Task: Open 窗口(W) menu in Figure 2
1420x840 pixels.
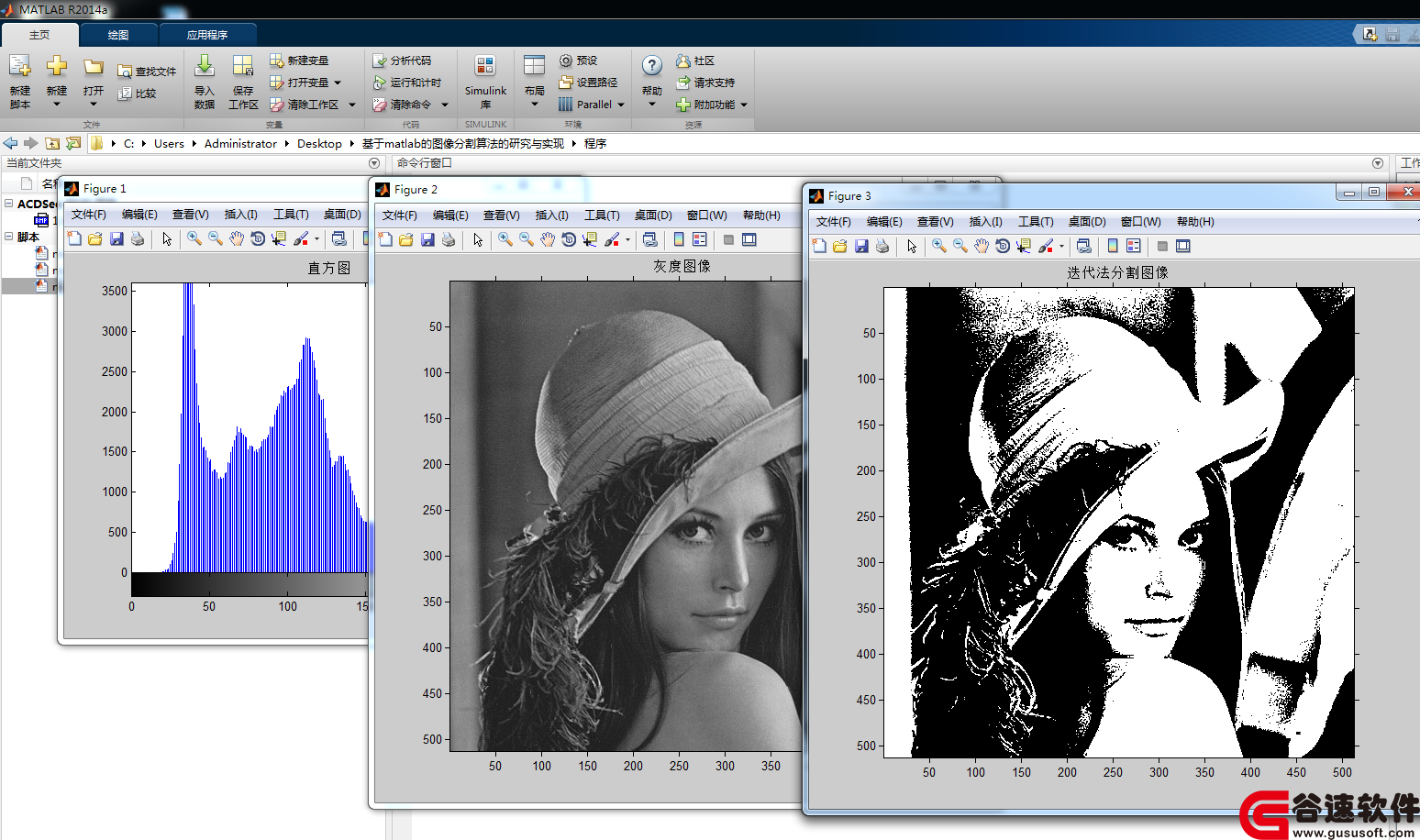Action: [x=706, y=216]
